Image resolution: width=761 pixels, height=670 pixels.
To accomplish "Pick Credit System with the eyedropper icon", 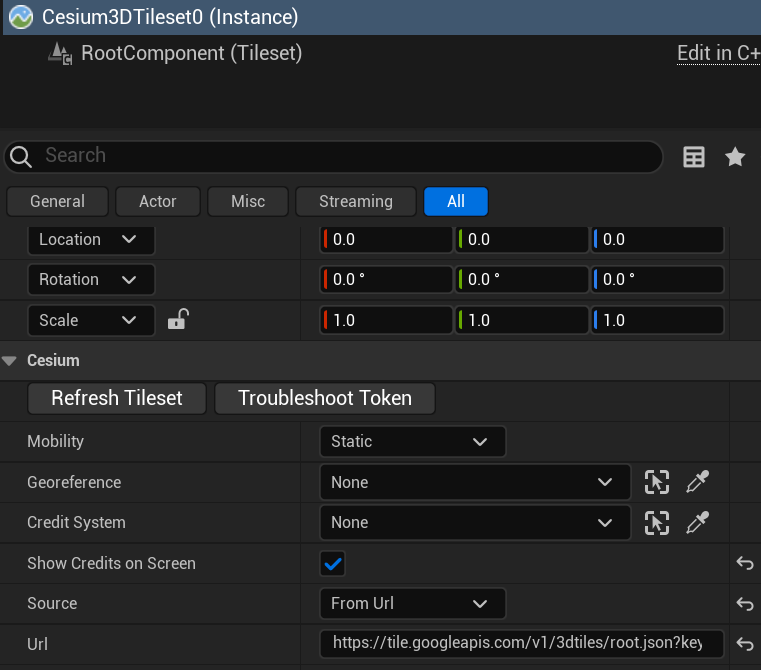I will [x=697, y=522].
